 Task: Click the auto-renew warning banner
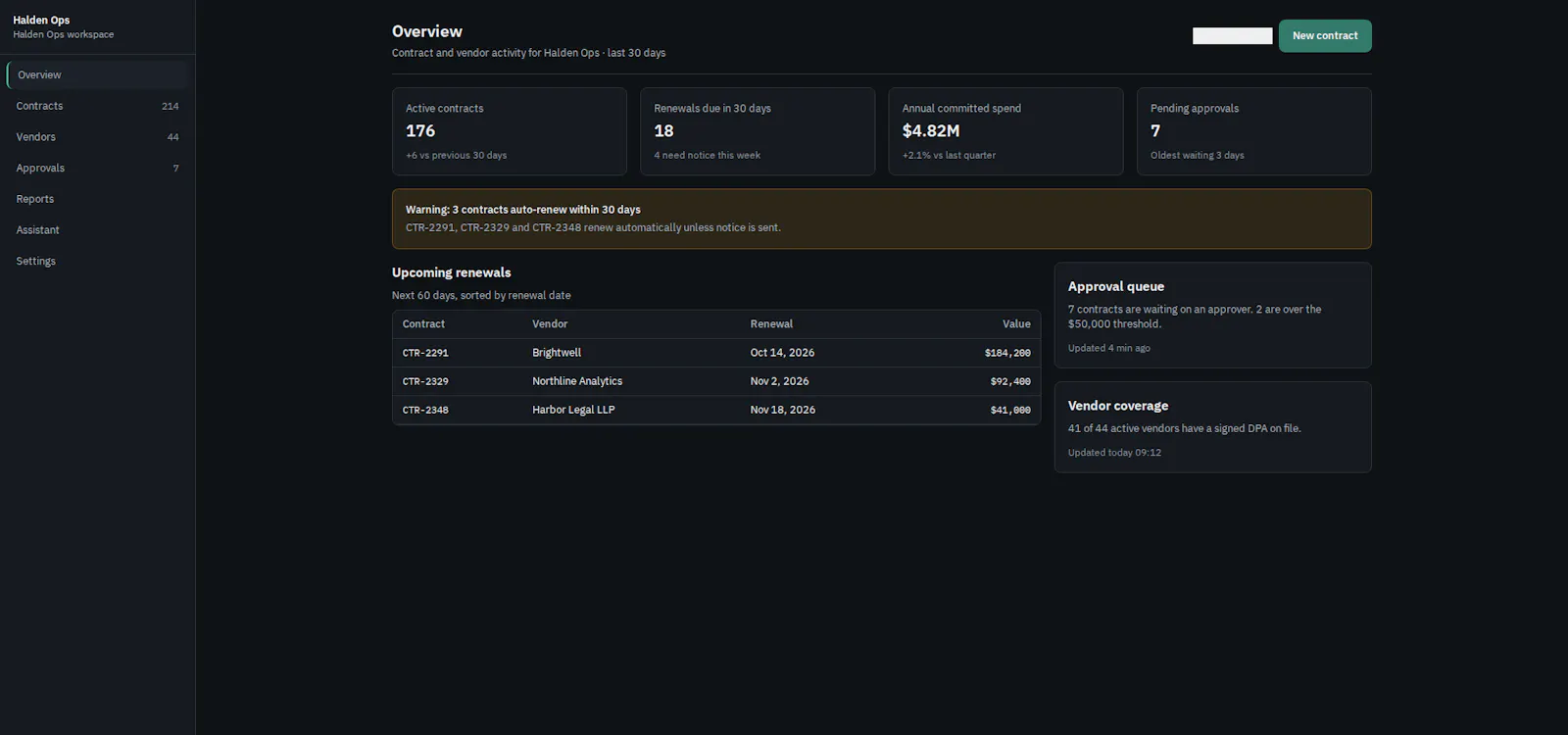(x=882, y=219)
